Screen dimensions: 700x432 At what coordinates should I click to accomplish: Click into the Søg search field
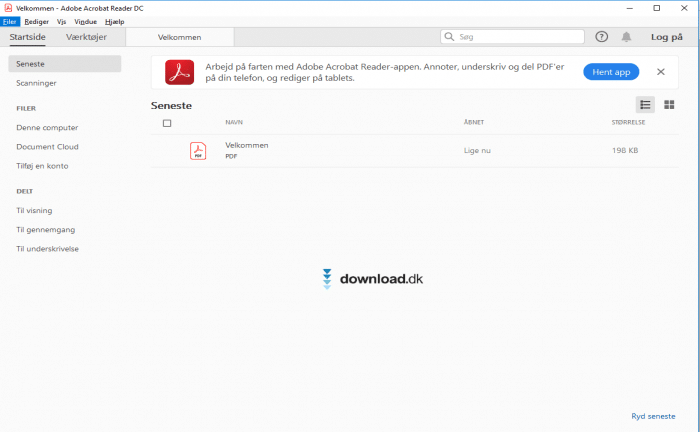[x=512, y=37]
